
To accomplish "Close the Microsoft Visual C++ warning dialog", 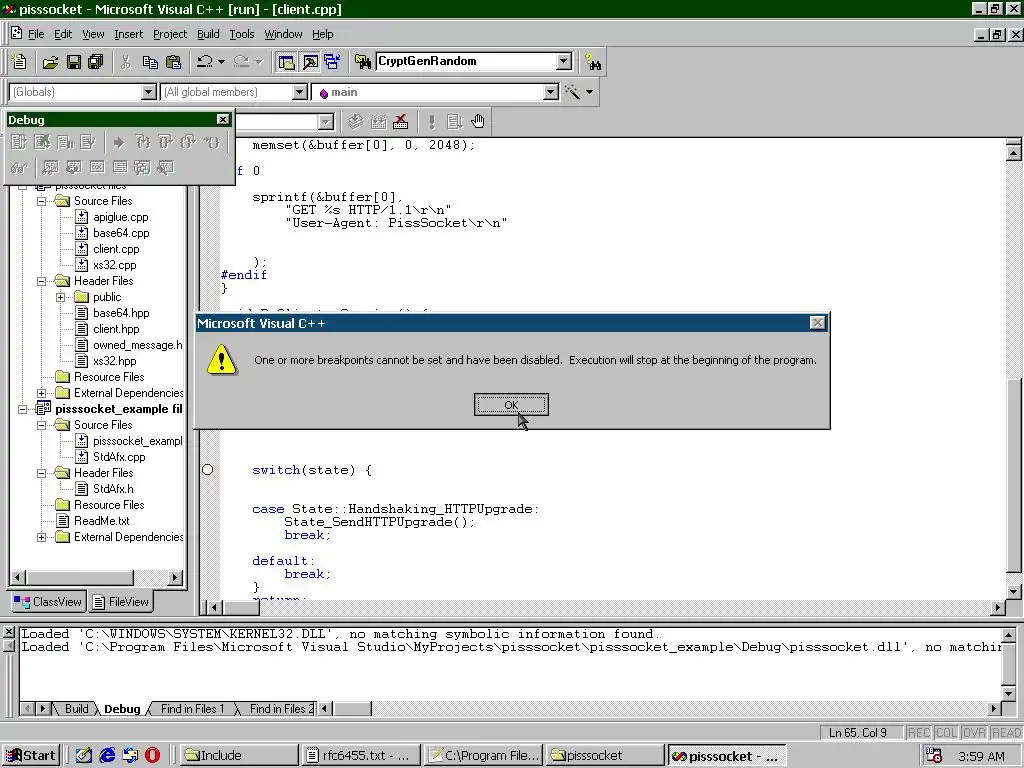I will [x=817, y=323].
